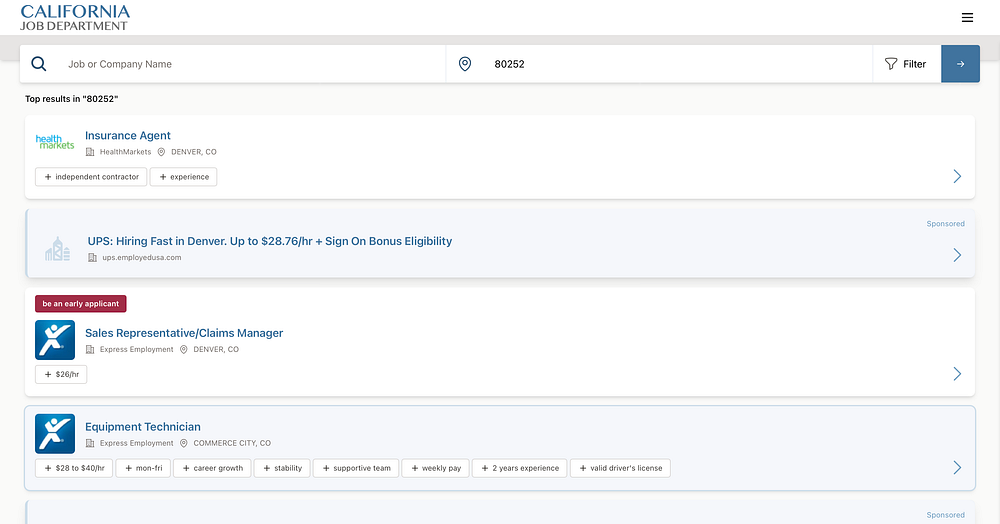Click the COMMERCE CITY, CO location text
1000x524 pixels.
(x=232, y=443)
